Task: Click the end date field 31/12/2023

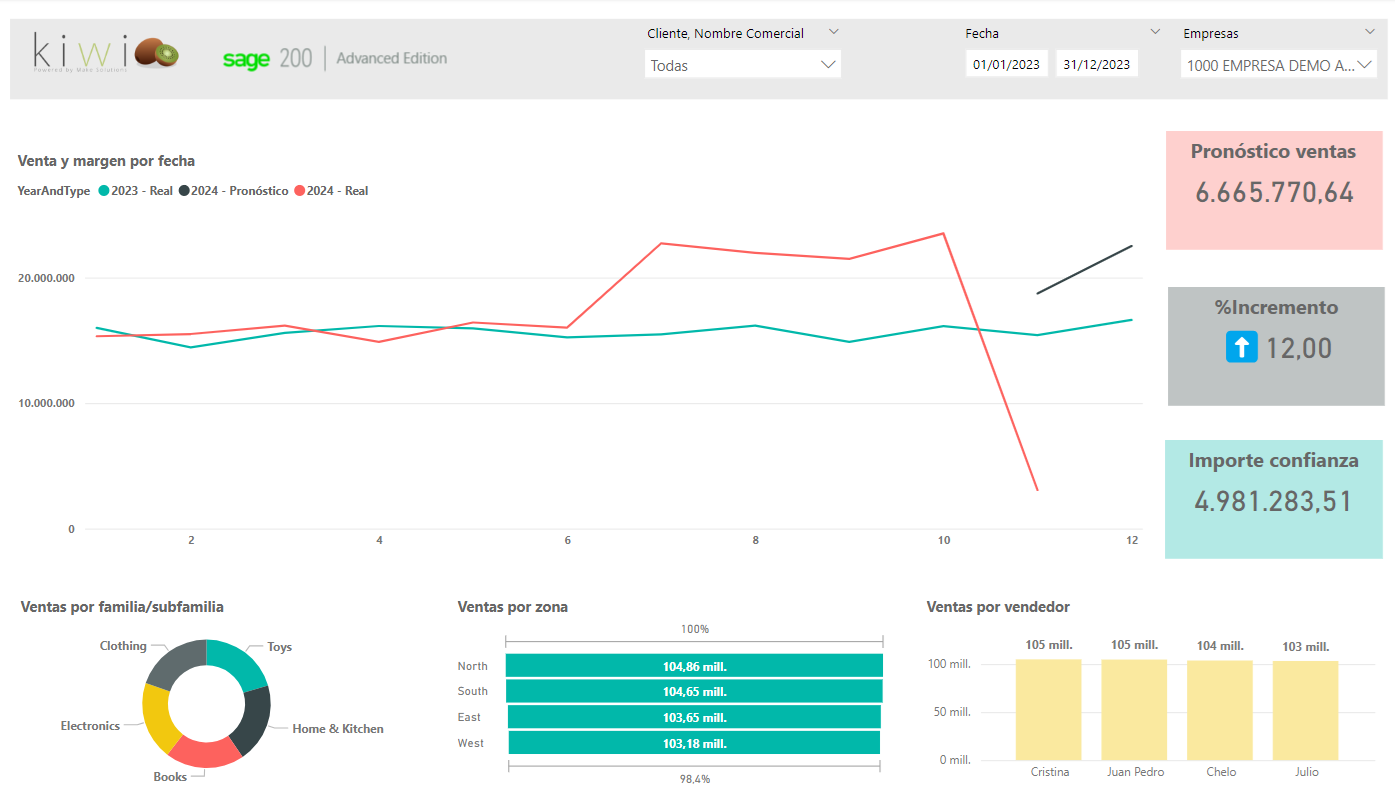Action: [x=1097, y=64]
